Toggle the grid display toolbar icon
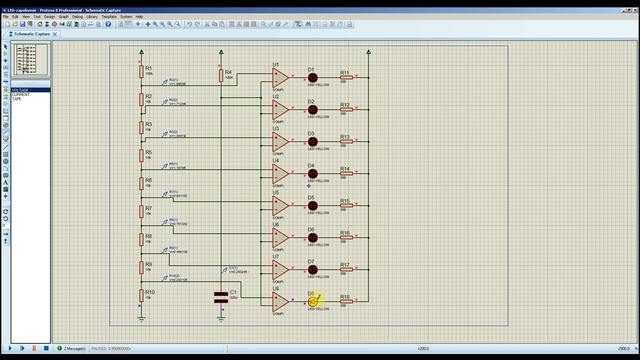This screenshot has height=360, width=640. coord(128,24)
